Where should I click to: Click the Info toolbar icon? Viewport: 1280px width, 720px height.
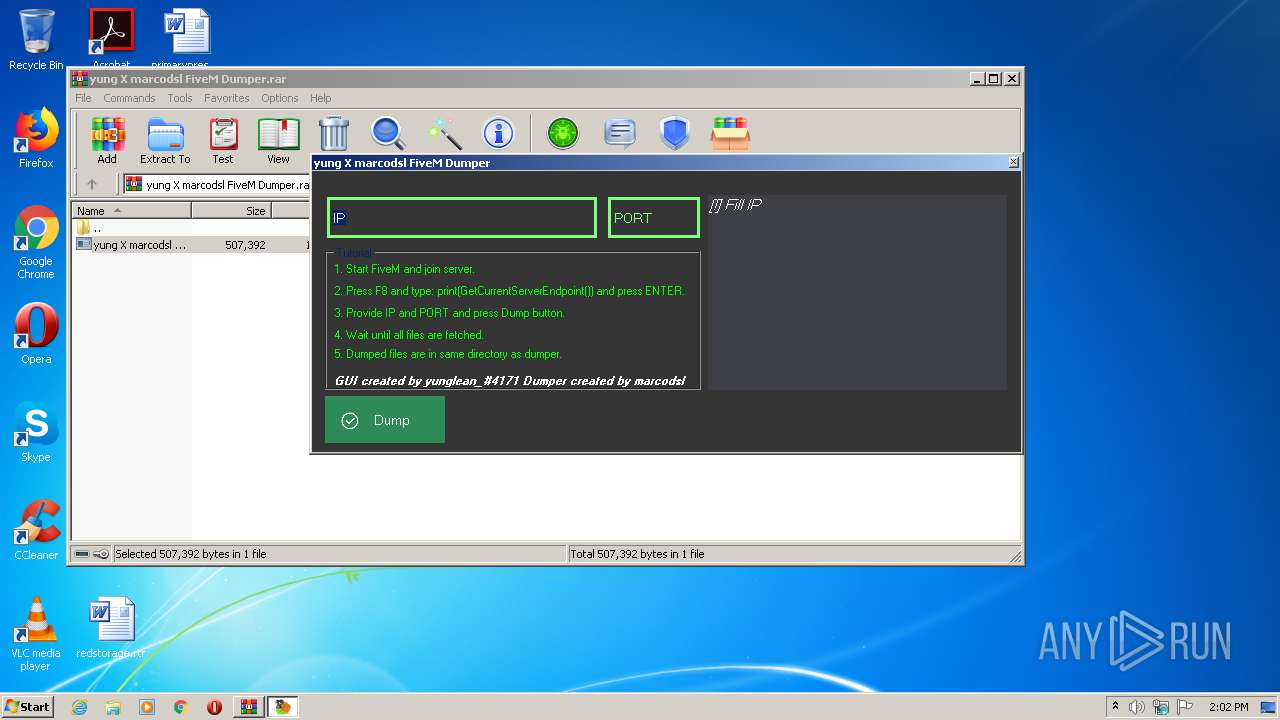498,134
